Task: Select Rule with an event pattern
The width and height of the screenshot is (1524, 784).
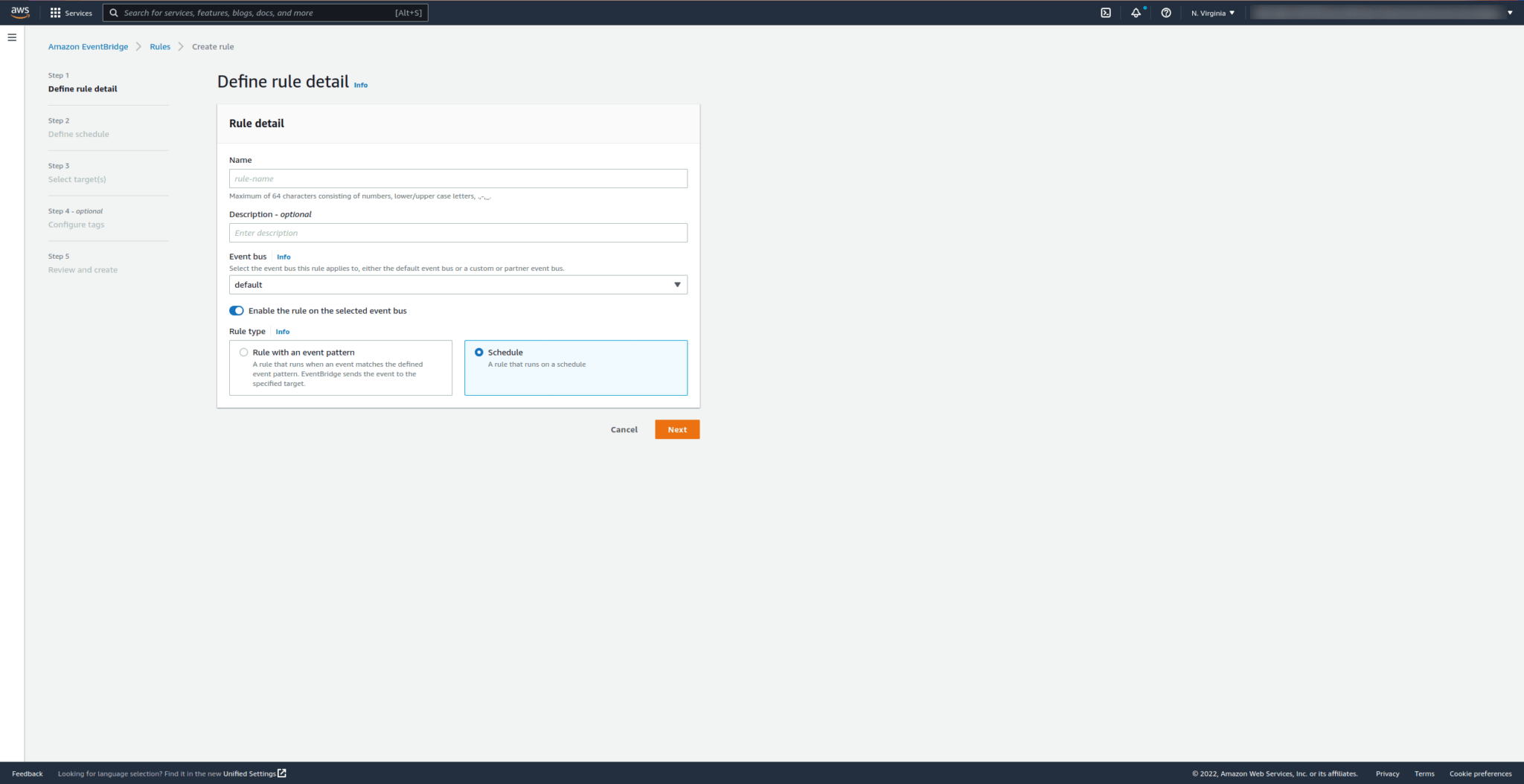Action: pyautogui.click(x=243, y=352)
